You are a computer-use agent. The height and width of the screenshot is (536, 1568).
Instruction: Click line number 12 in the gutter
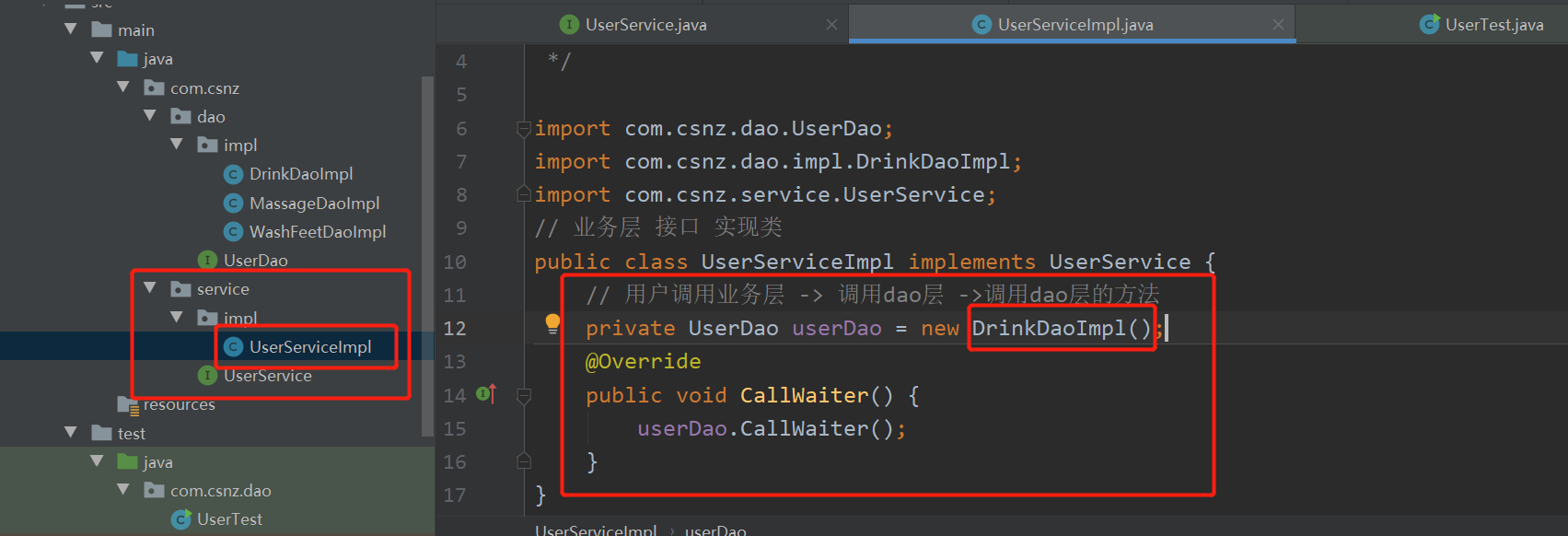(455, 329)
